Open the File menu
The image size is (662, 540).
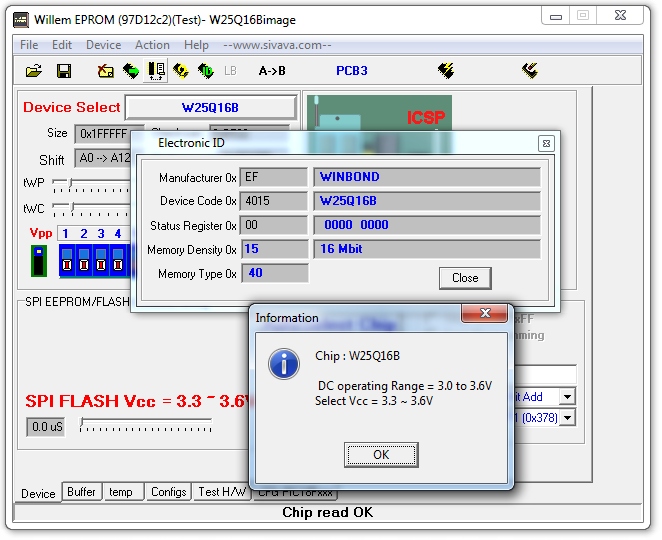point(29,45)
